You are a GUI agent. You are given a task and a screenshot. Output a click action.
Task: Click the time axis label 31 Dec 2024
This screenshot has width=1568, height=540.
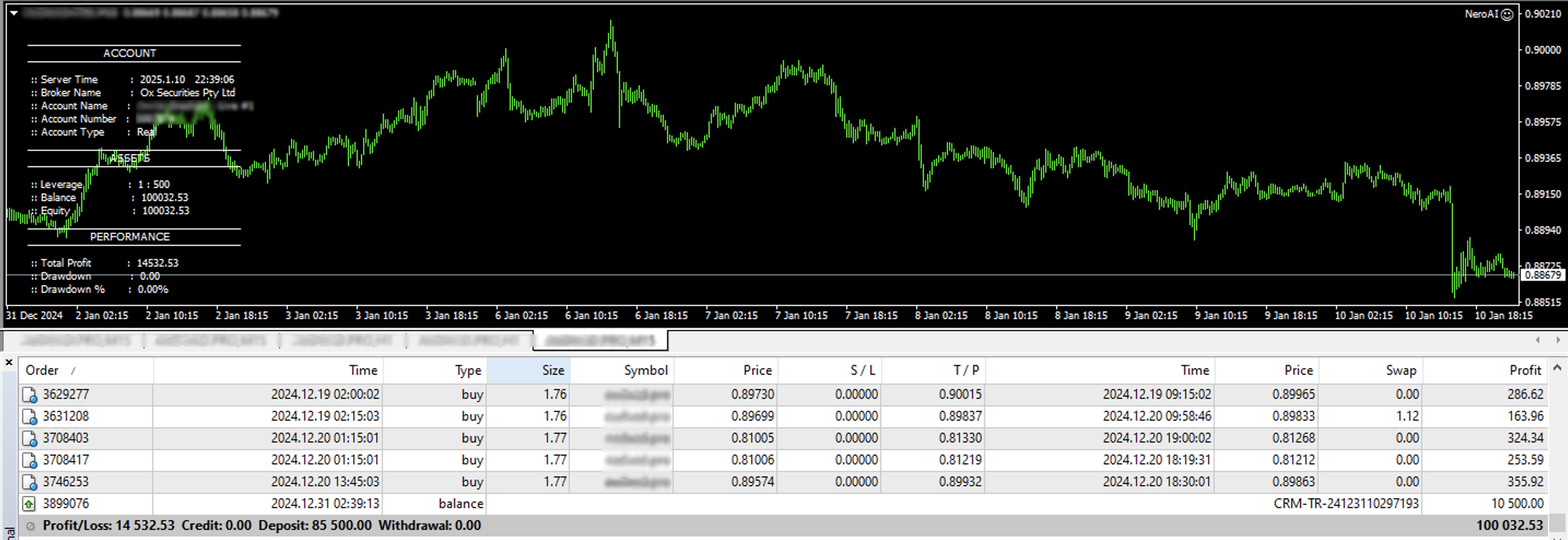pos(34,315)
